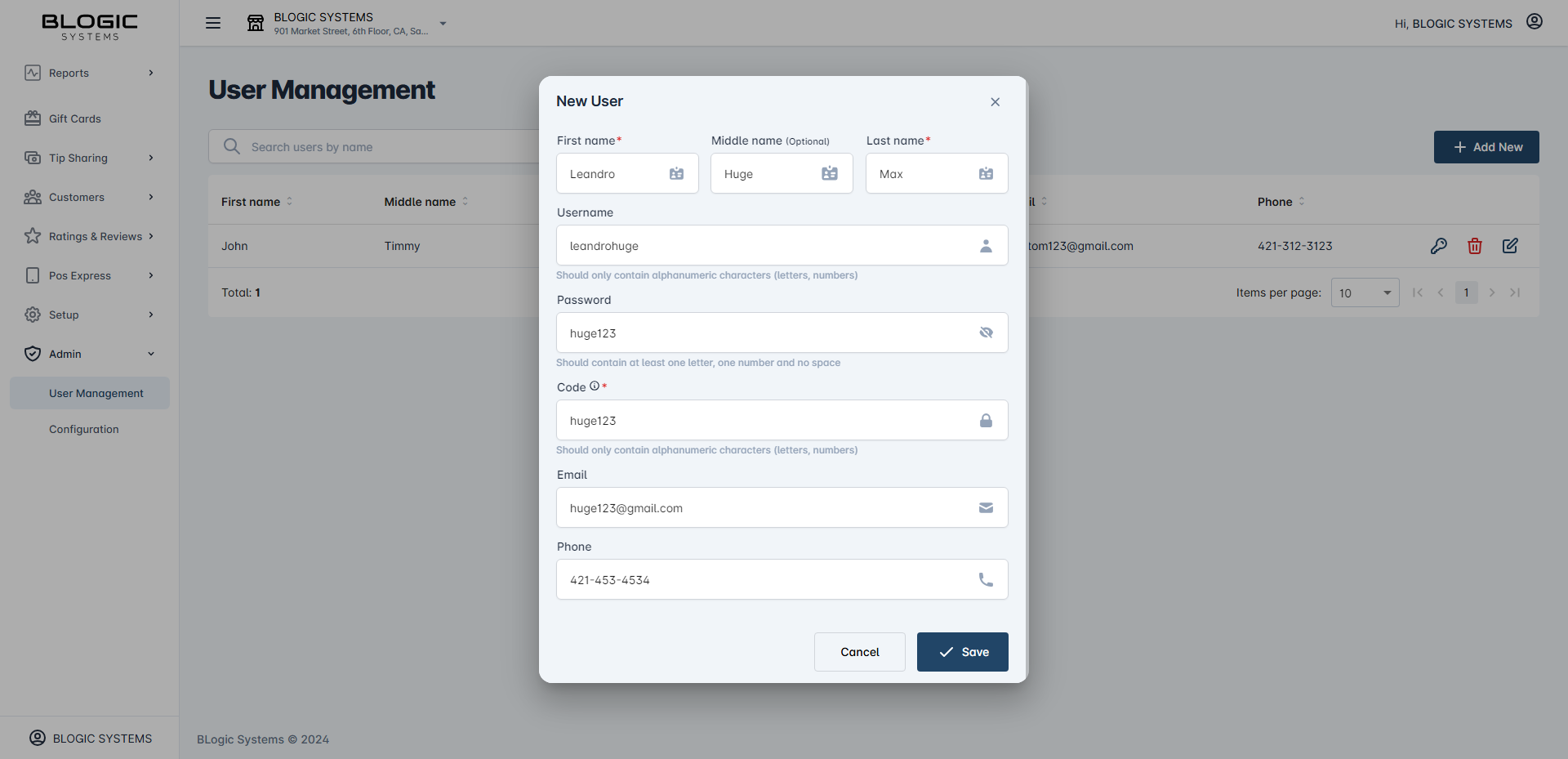Image resolution: width=1568 pixels, height=759 pixels.
Task: Edit John's user with pencil icon
Action: tap(1510, 246)
